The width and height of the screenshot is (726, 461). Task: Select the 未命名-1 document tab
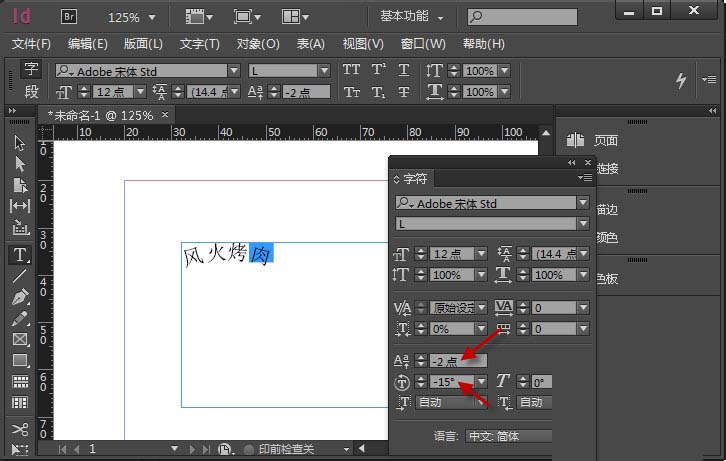tap(100, 115)
